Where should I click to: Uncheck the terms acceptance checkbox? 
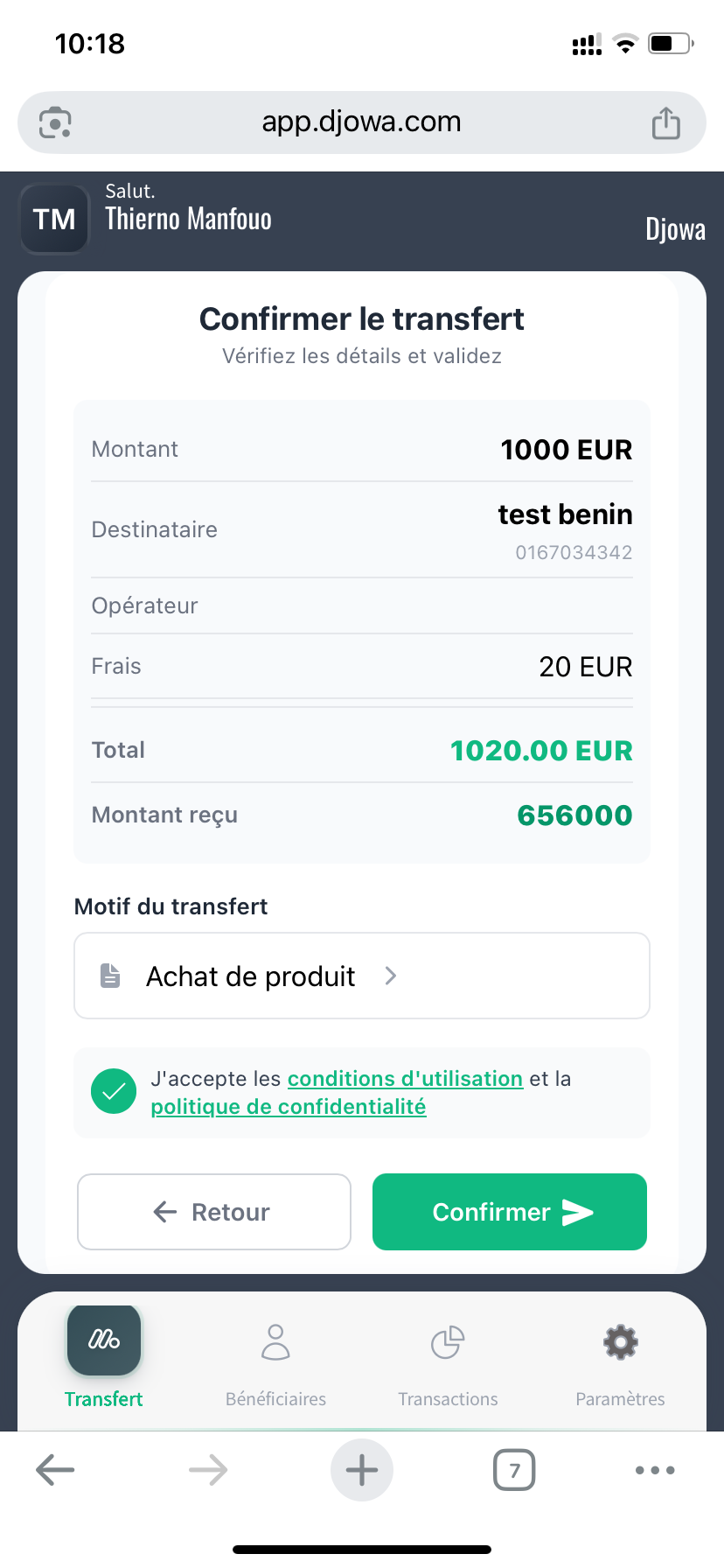click(x=114, y=1092)
